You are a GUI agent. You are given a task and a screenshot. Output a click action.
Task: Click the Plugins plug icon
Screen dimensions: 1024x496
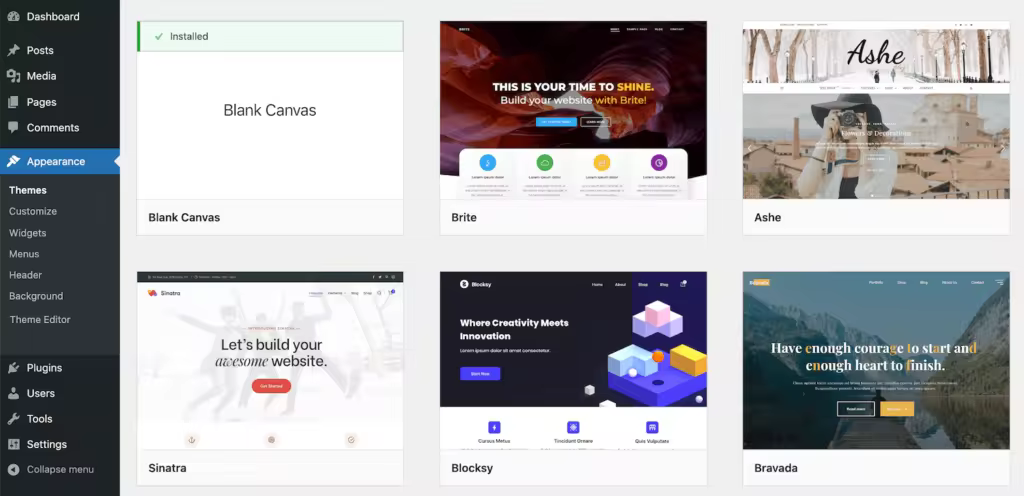point(13,367)
